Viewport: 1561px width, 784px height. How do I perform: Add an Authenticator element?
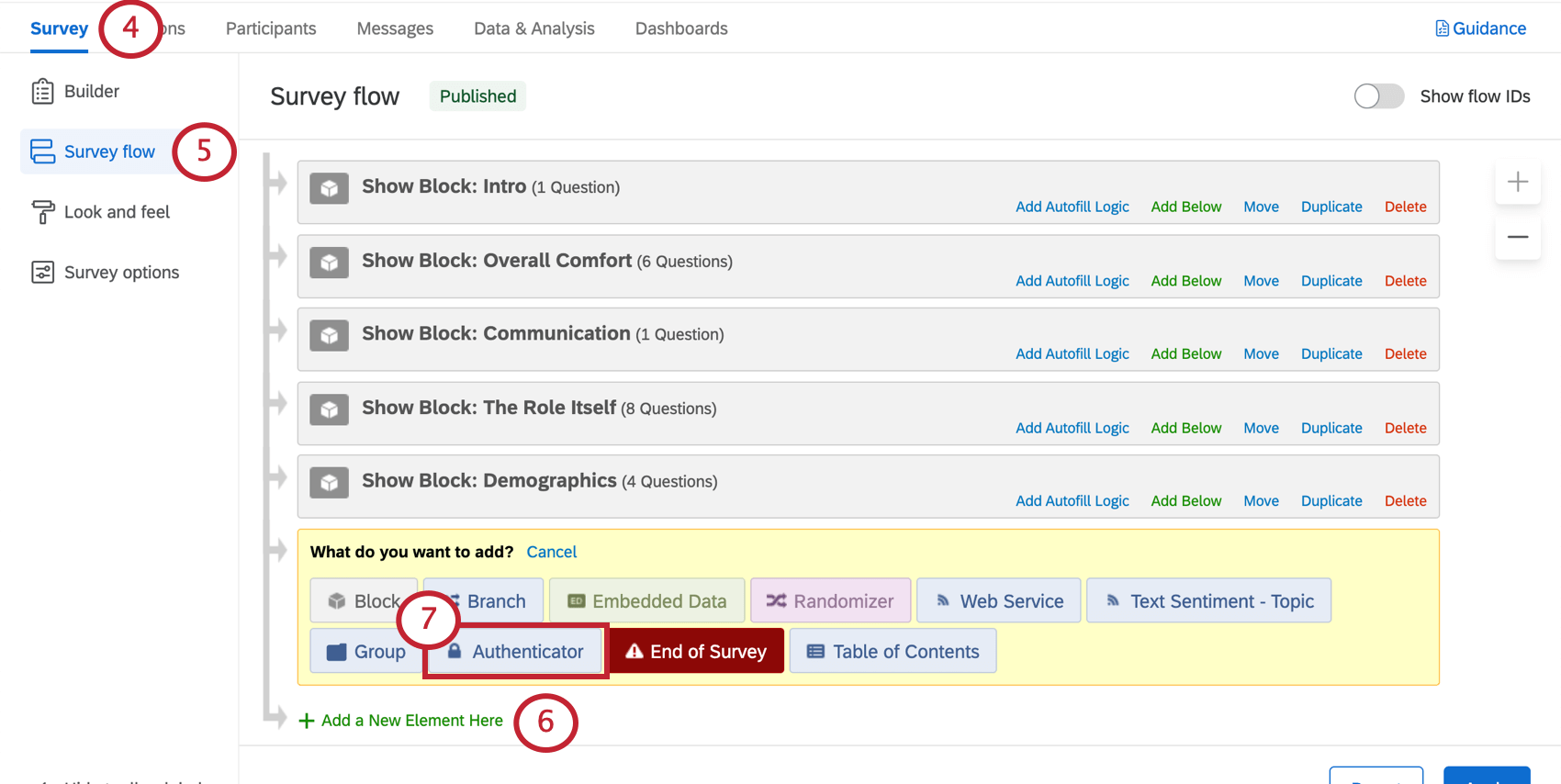[x=516, y=652]
